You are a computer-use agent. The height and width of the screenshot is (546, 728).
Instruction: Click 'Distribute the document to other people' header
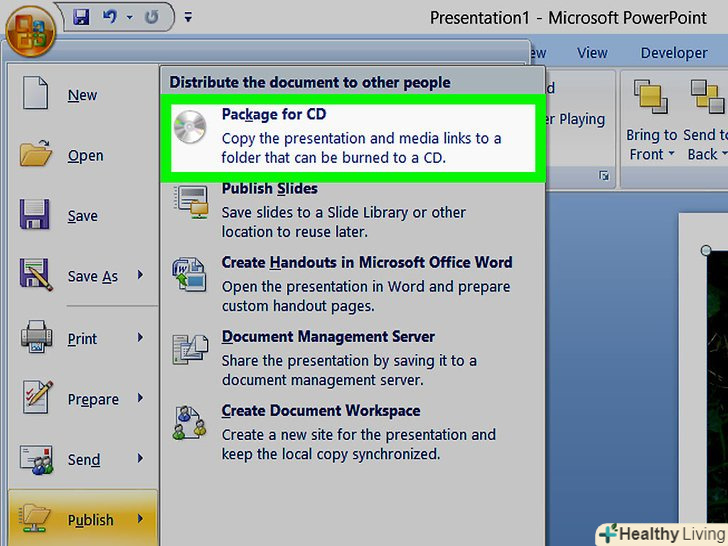(x=310, y=83)
